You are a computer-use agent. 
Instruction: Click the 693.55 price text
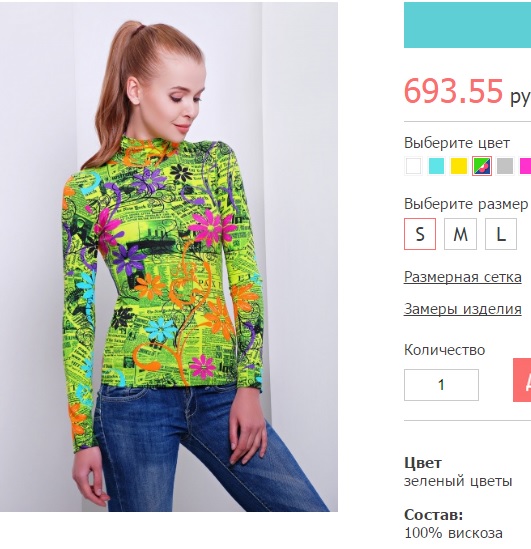(x=454, y=91)
